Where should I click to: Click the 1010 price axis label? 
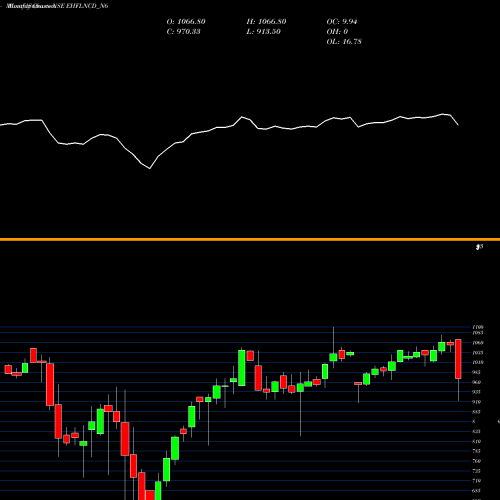tap(477, 363)
